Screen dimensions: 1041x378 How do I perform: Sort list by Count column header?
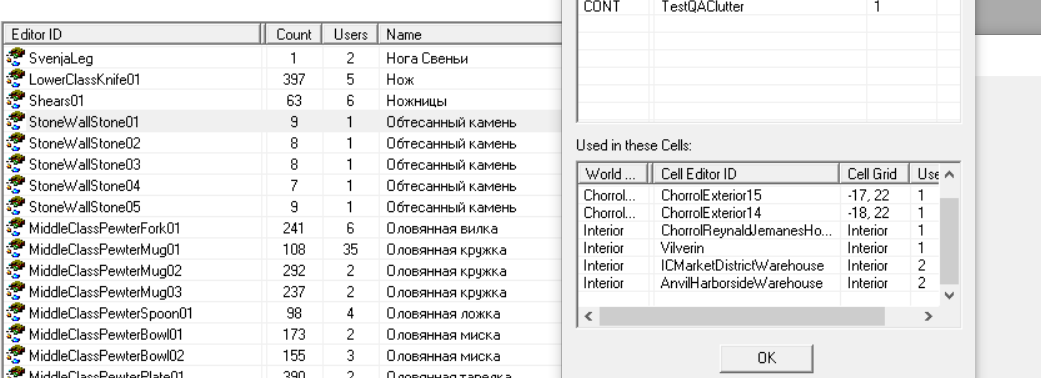point(293,34)
